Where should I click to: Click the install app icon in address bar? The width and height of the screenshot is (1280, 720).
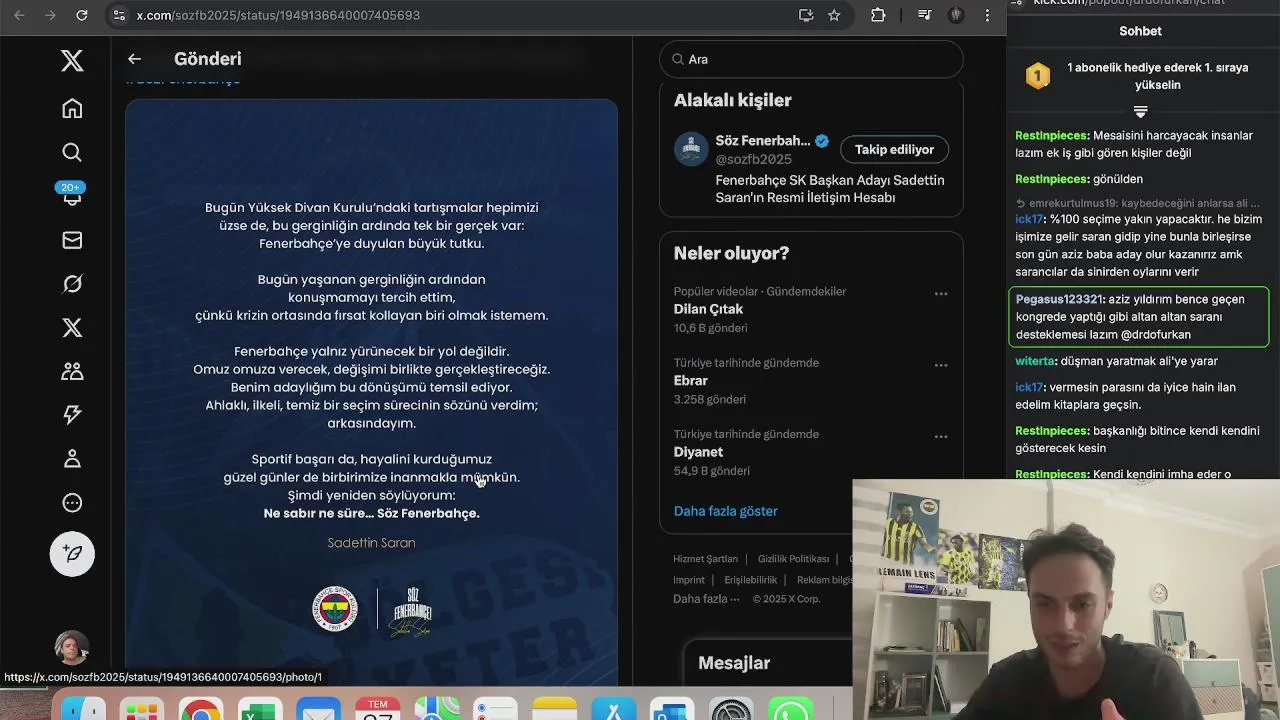coord(806,15)
